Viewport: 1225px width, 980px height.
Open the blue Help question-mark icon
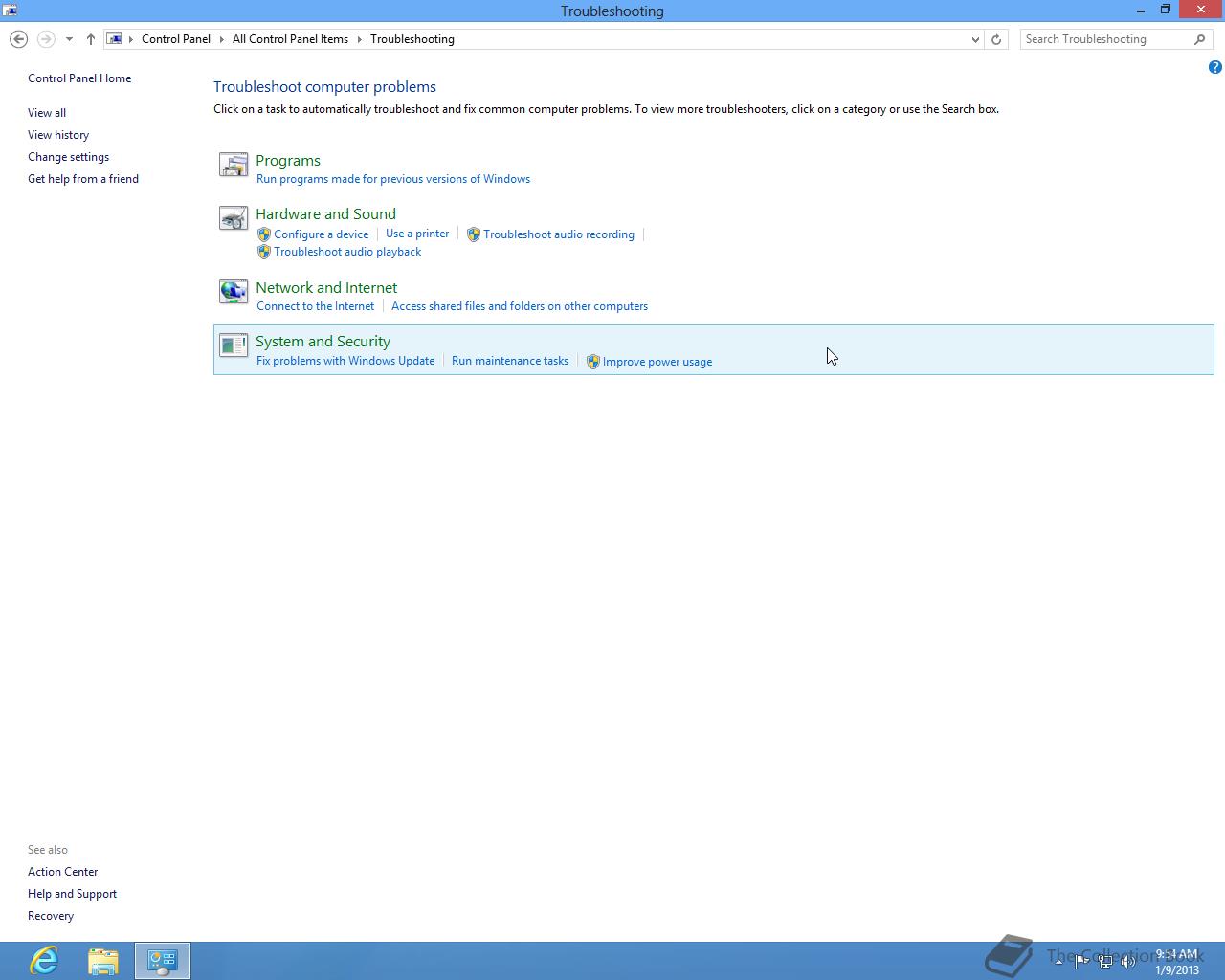tap(1214, 67)
